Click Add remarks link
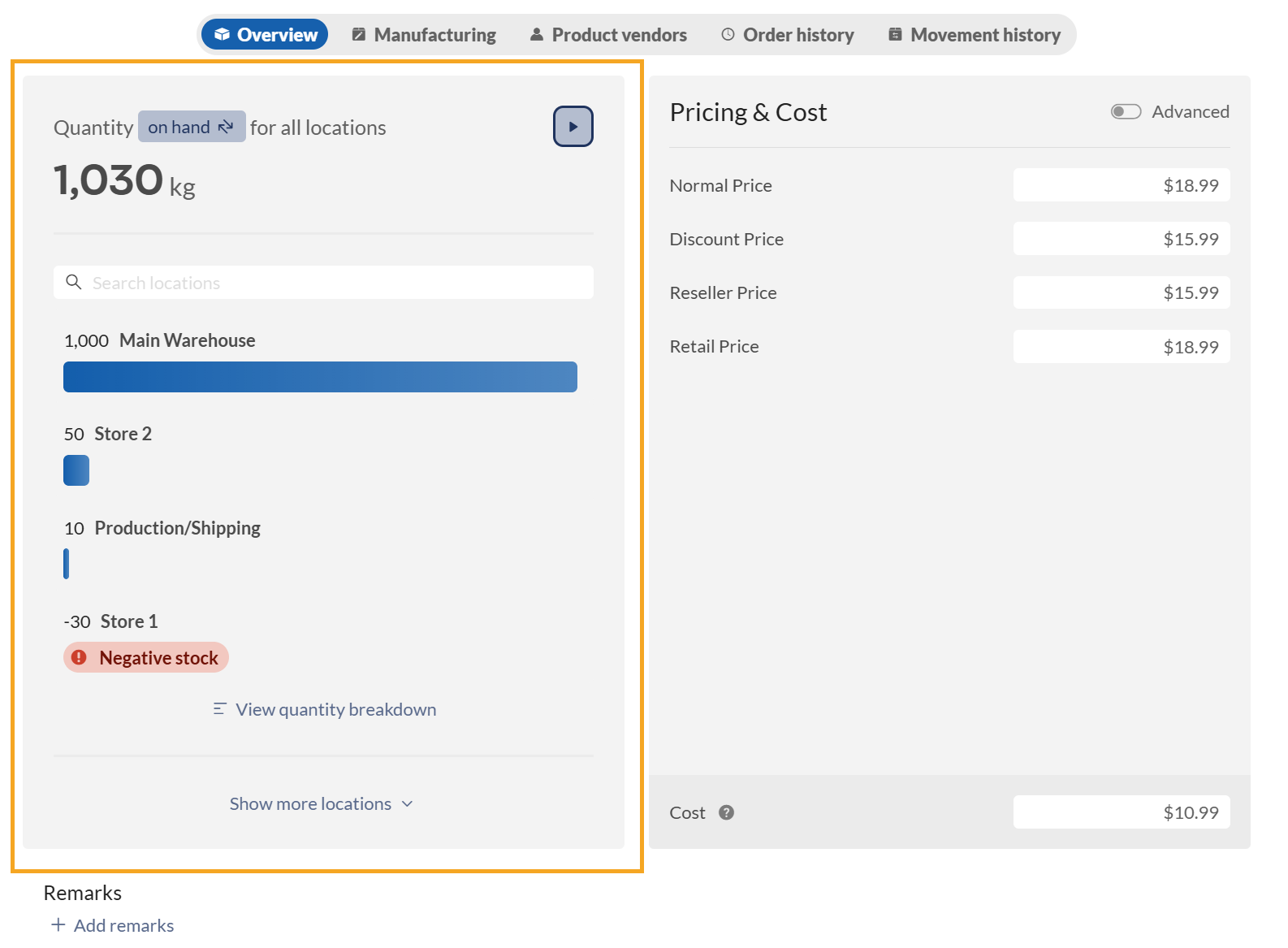Viewport: 1288px width, 948px height. coord(123,925)
